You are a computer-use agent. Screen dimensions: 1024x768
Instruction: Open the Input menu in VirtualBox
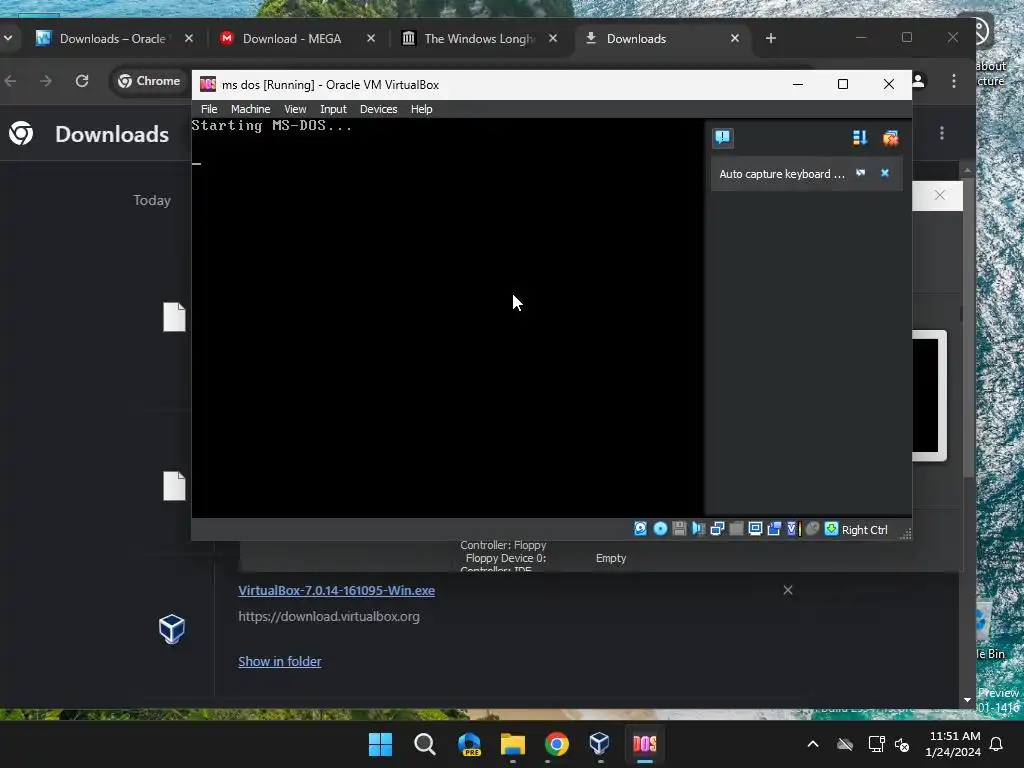[333, 109]
